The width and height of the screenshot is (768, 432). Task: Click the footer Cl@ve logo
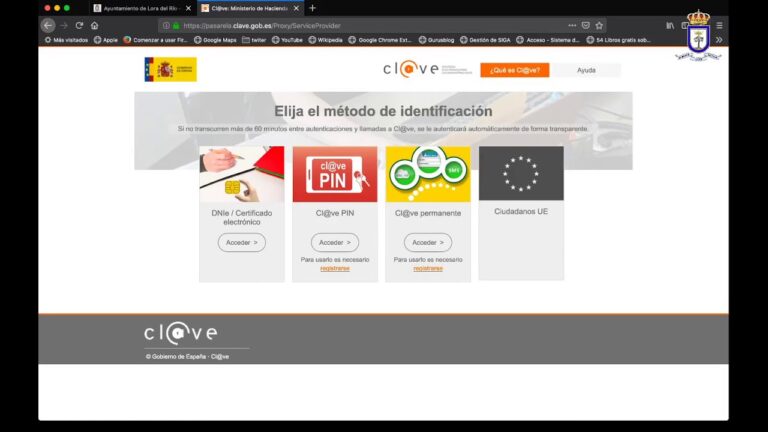181,334
